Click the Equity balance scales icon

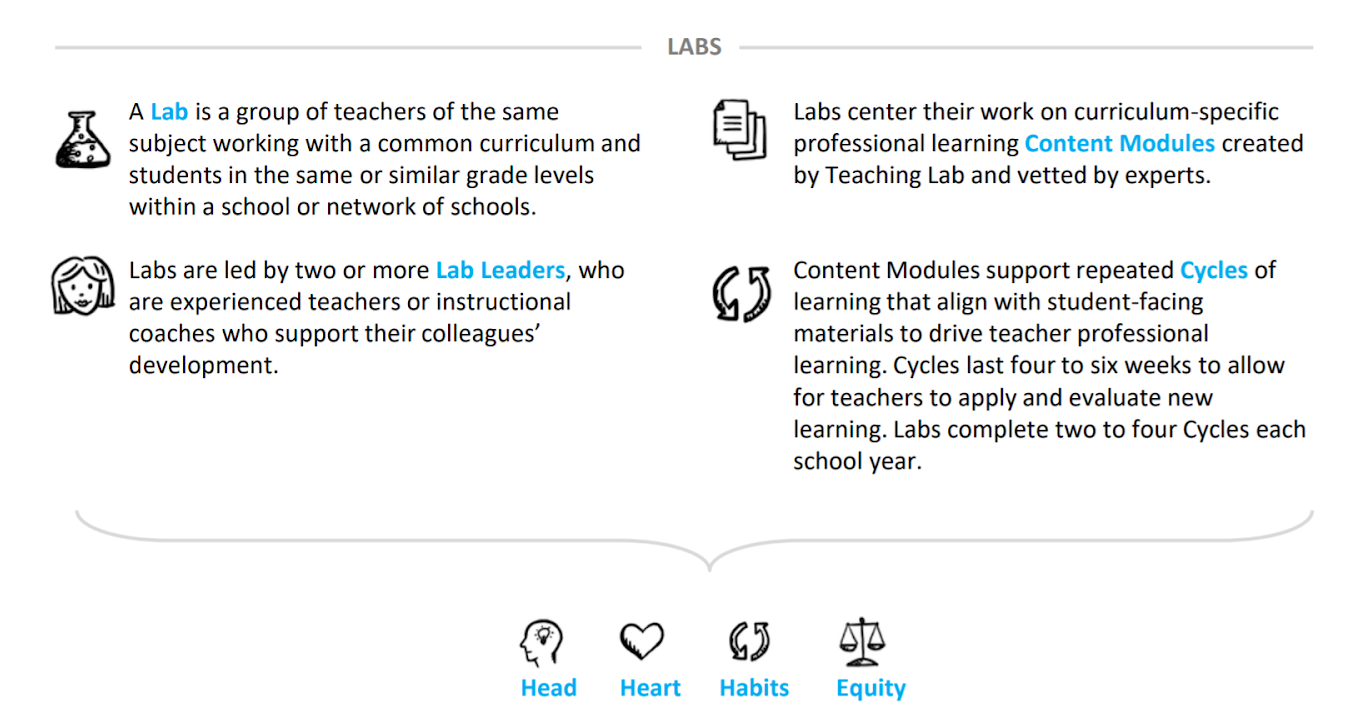[x=862, y=642]
